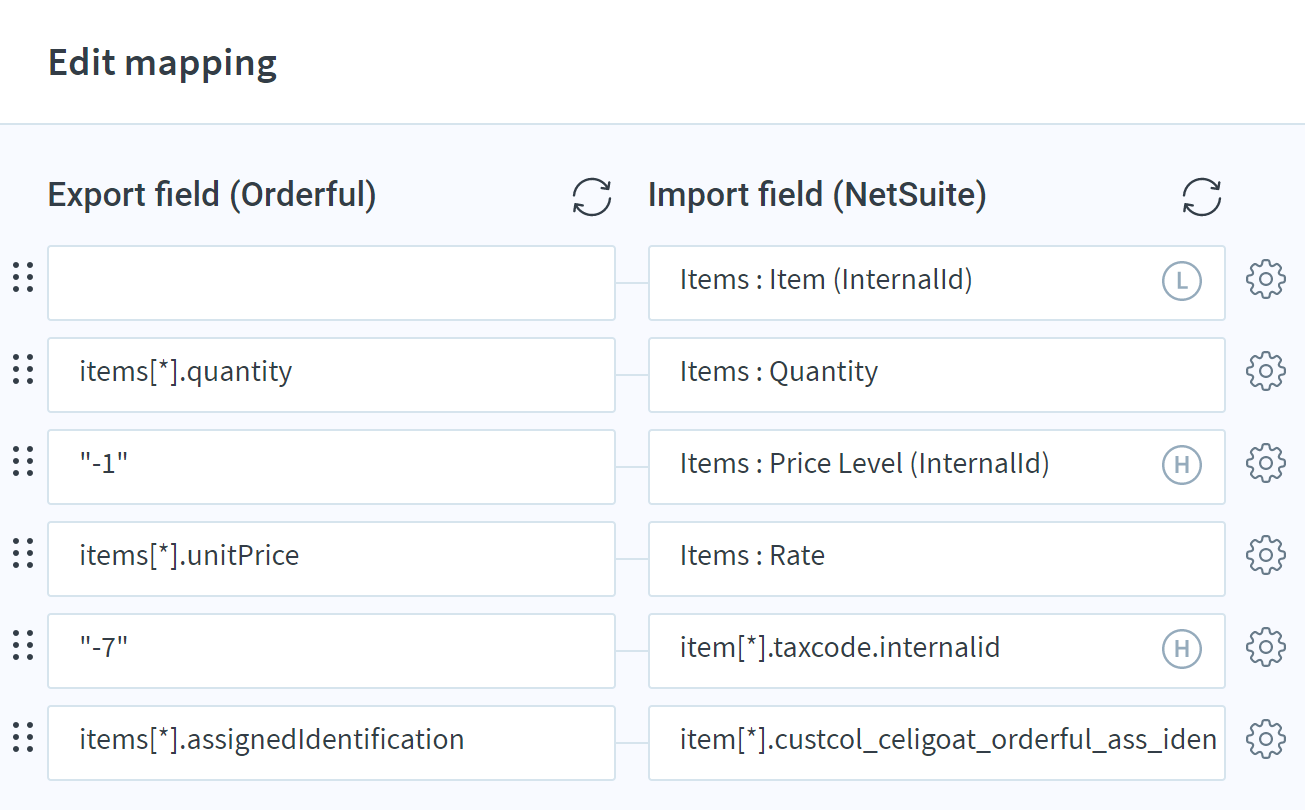Open settings gear for Items : Quantity mapping
The height and width of the screenshot is (810, 1305).
point(1265,371)
